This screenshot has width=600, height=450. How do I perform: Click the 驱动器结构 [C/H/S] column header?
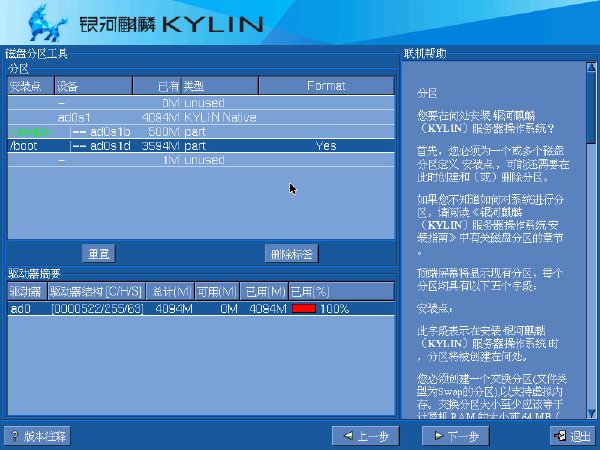[96, 292]
